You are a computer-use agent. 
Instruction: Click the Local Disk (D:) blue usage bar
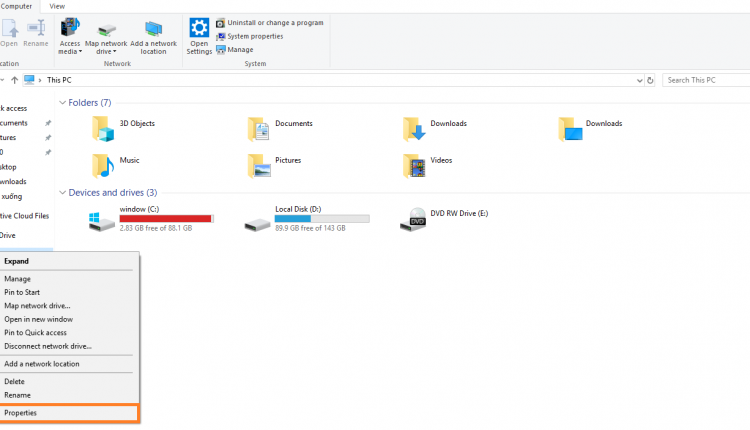322,219
